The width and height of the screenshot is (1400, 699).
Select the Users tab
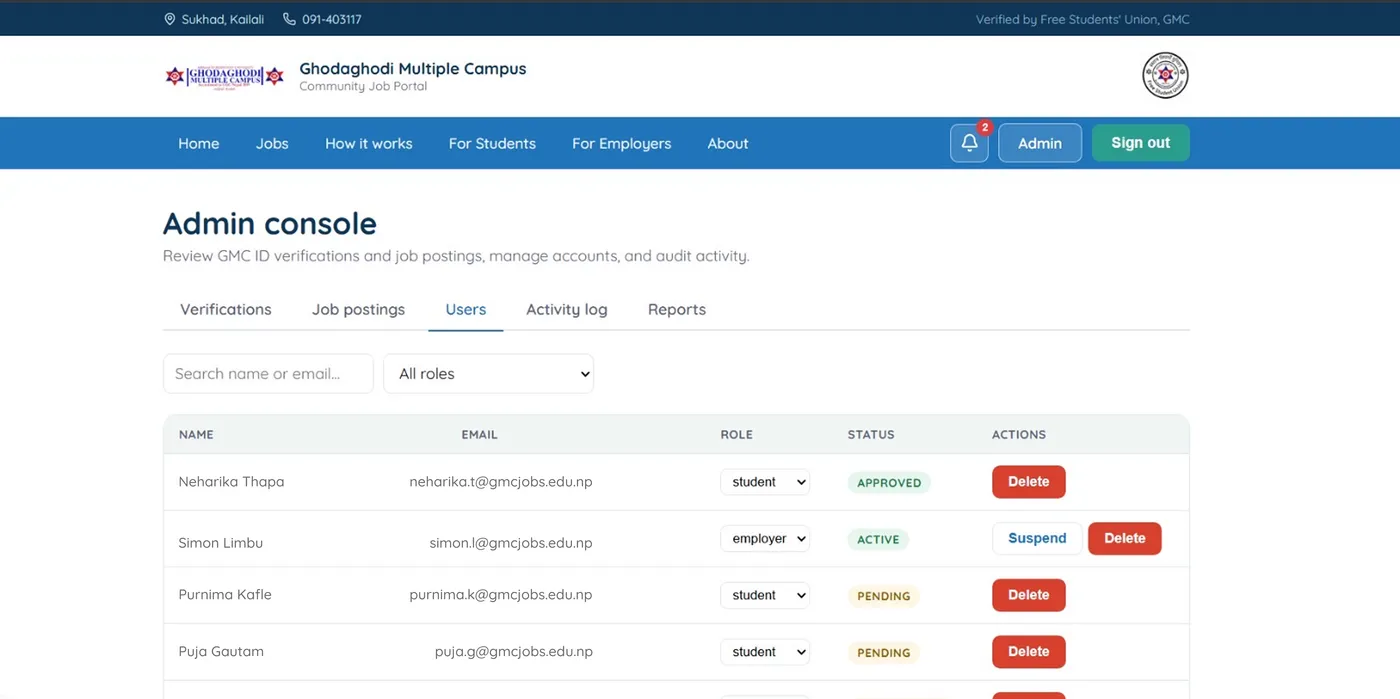click(466, 309)
